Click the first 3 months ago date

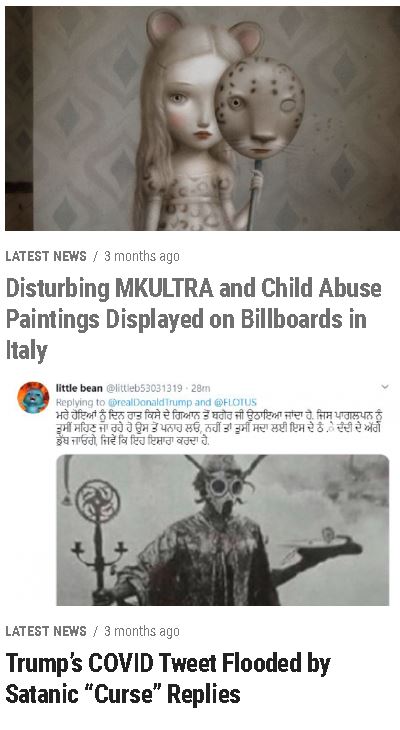[142, 256]
